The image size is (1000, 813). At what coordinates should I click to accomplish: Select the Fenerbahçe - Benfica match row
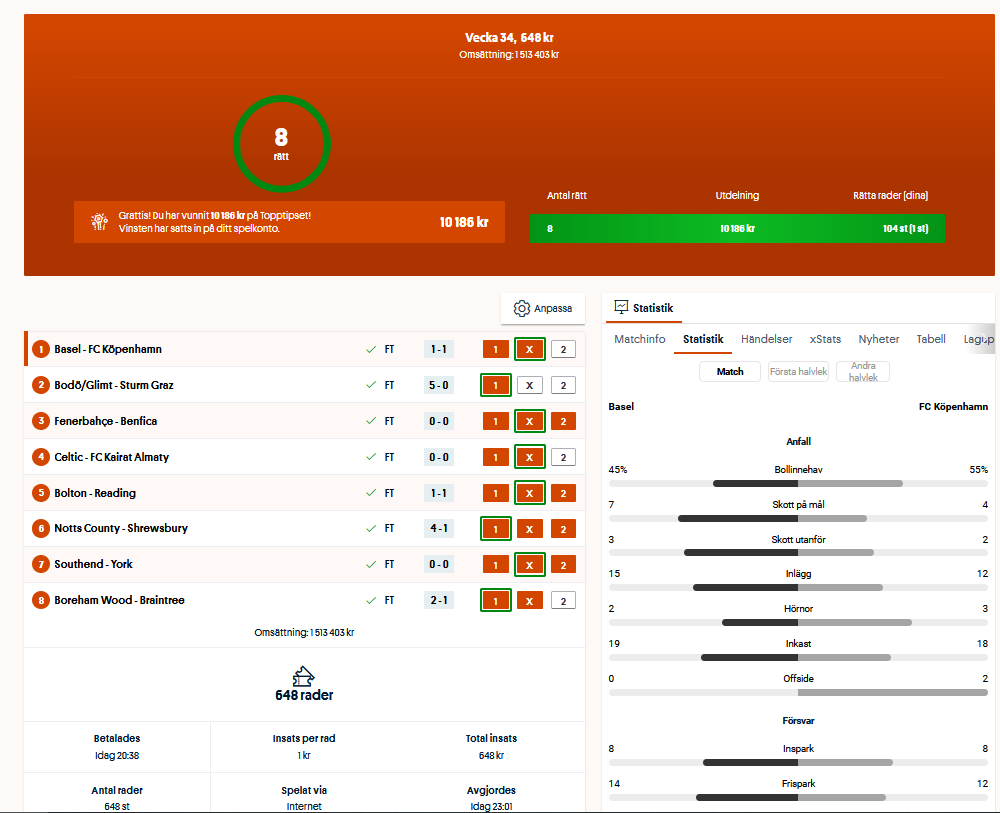pos(304,421)
